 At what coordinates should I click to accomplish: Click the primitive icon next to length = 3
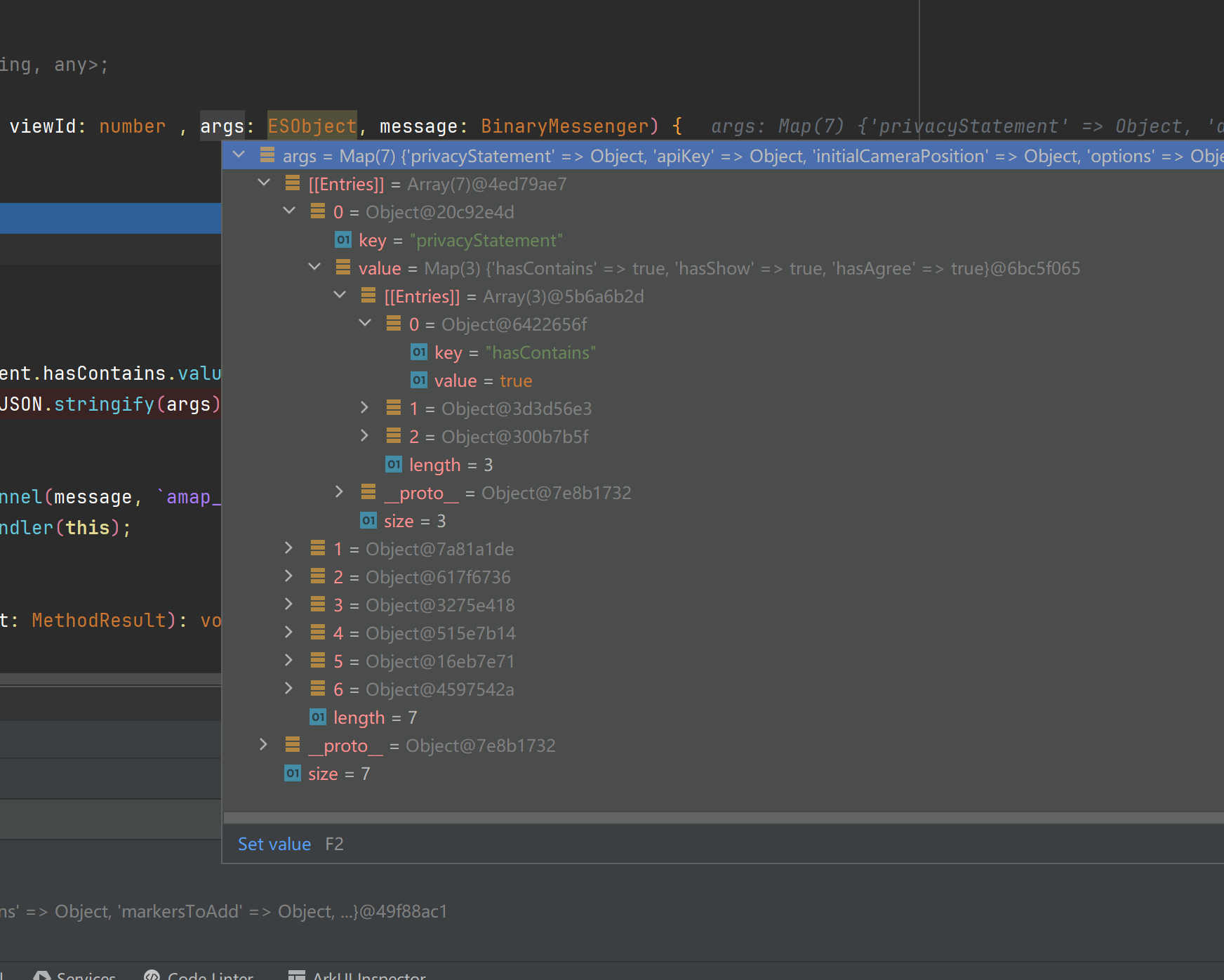(x=394, y=464)
